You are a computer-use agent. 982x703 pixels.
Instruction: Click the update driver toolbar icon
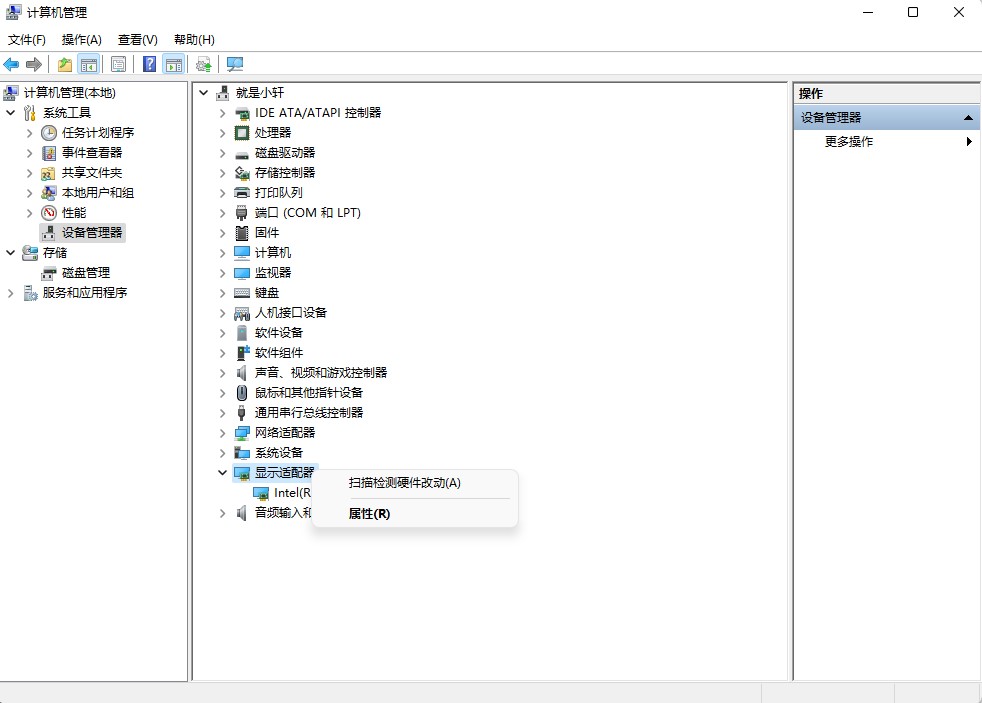coord(204,64)
